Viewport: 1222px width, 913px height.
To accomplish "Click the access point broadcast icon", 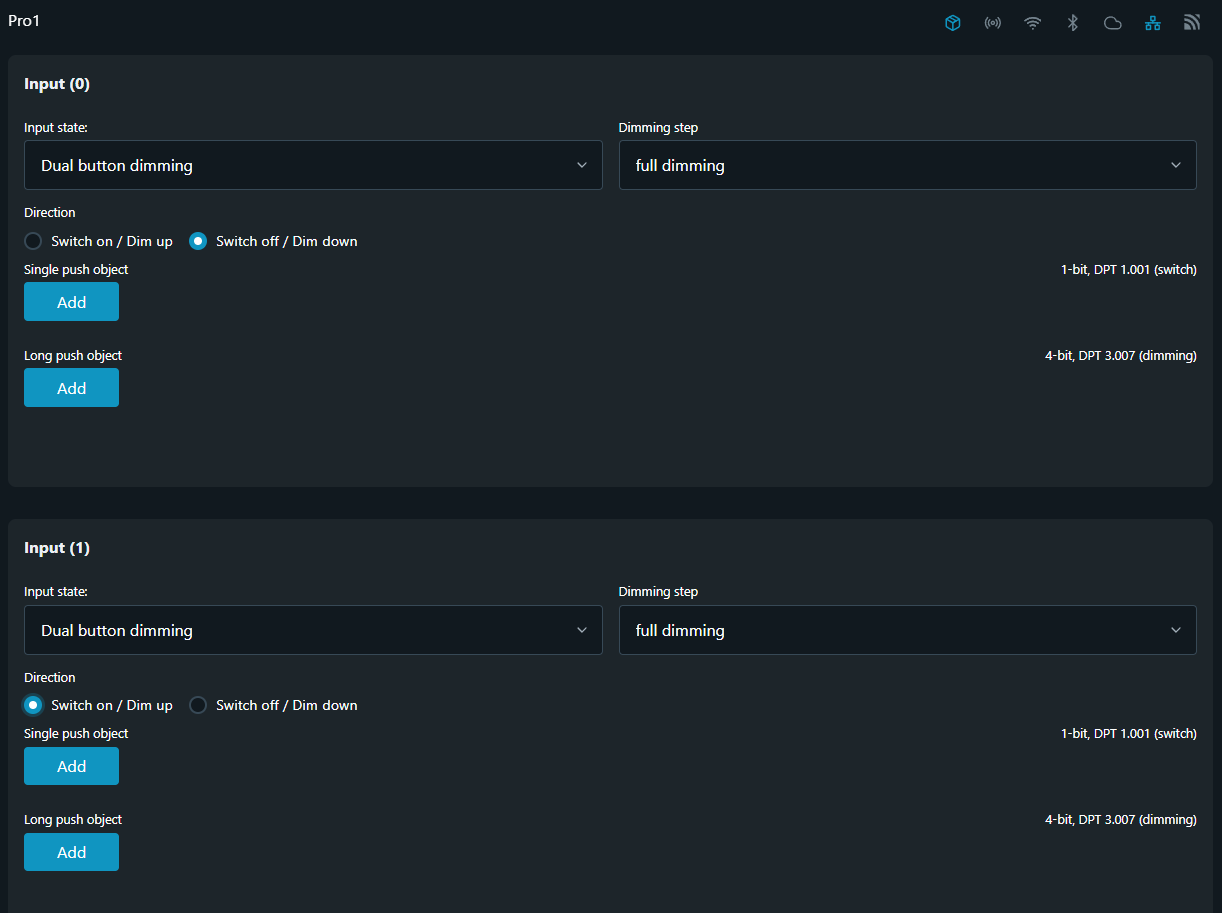I will [993, 23].
